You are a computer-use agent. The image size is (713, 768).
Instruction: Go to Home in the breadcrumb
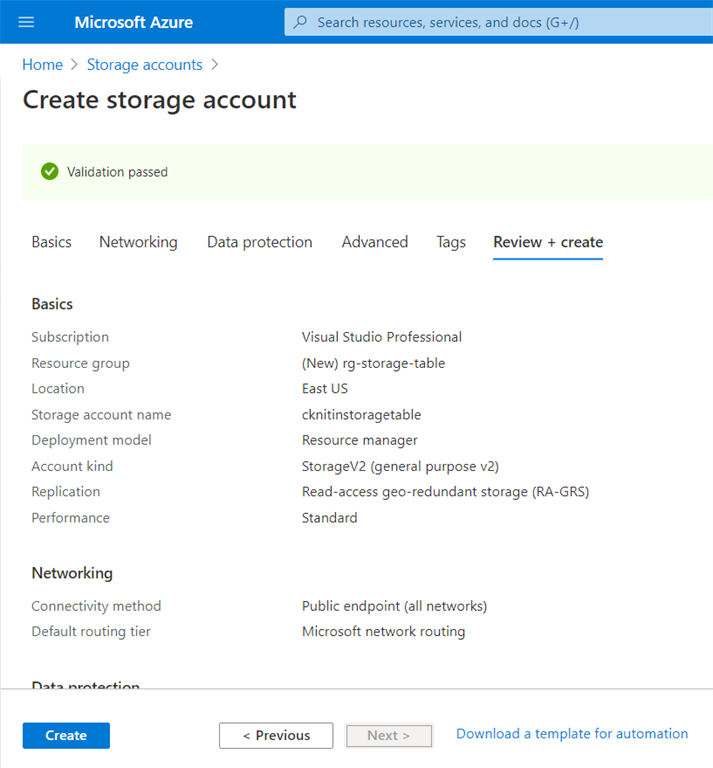click(42, 65)
